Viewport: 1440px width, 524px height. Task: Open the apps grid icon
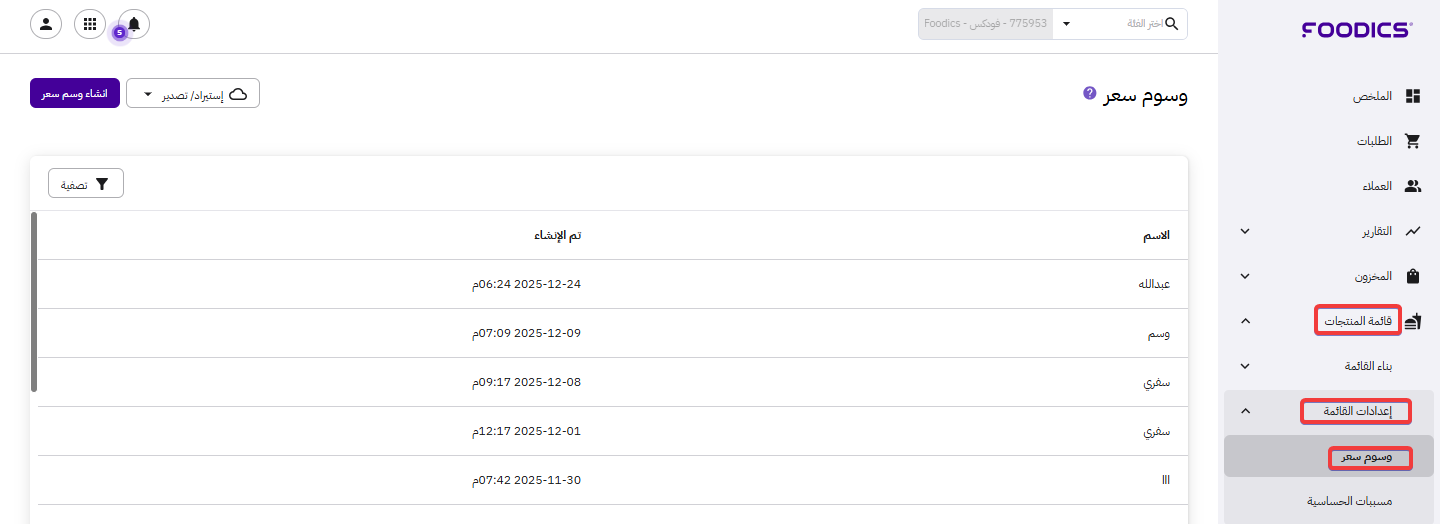click(x=90, y=24)
